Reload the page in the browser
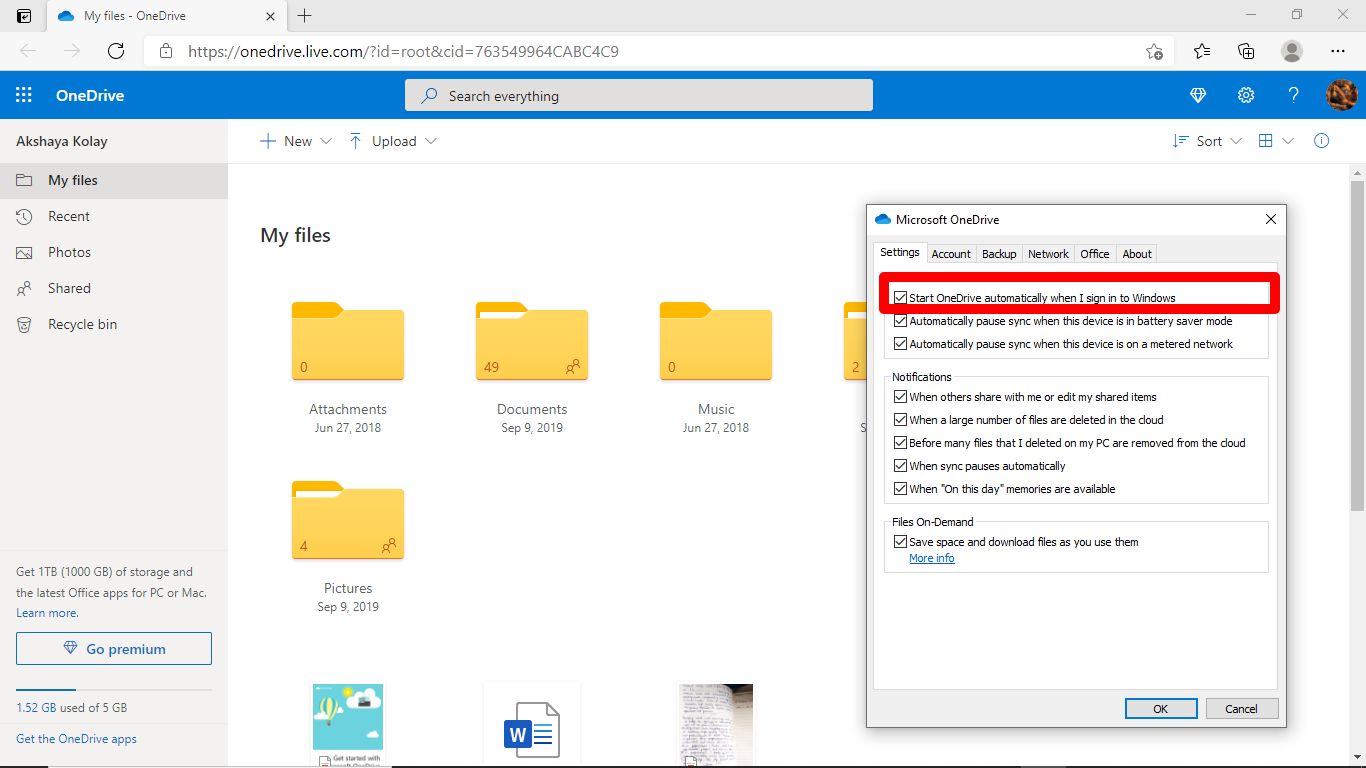This screenshot has width=1366, height=768. click(x=116, y=51)
